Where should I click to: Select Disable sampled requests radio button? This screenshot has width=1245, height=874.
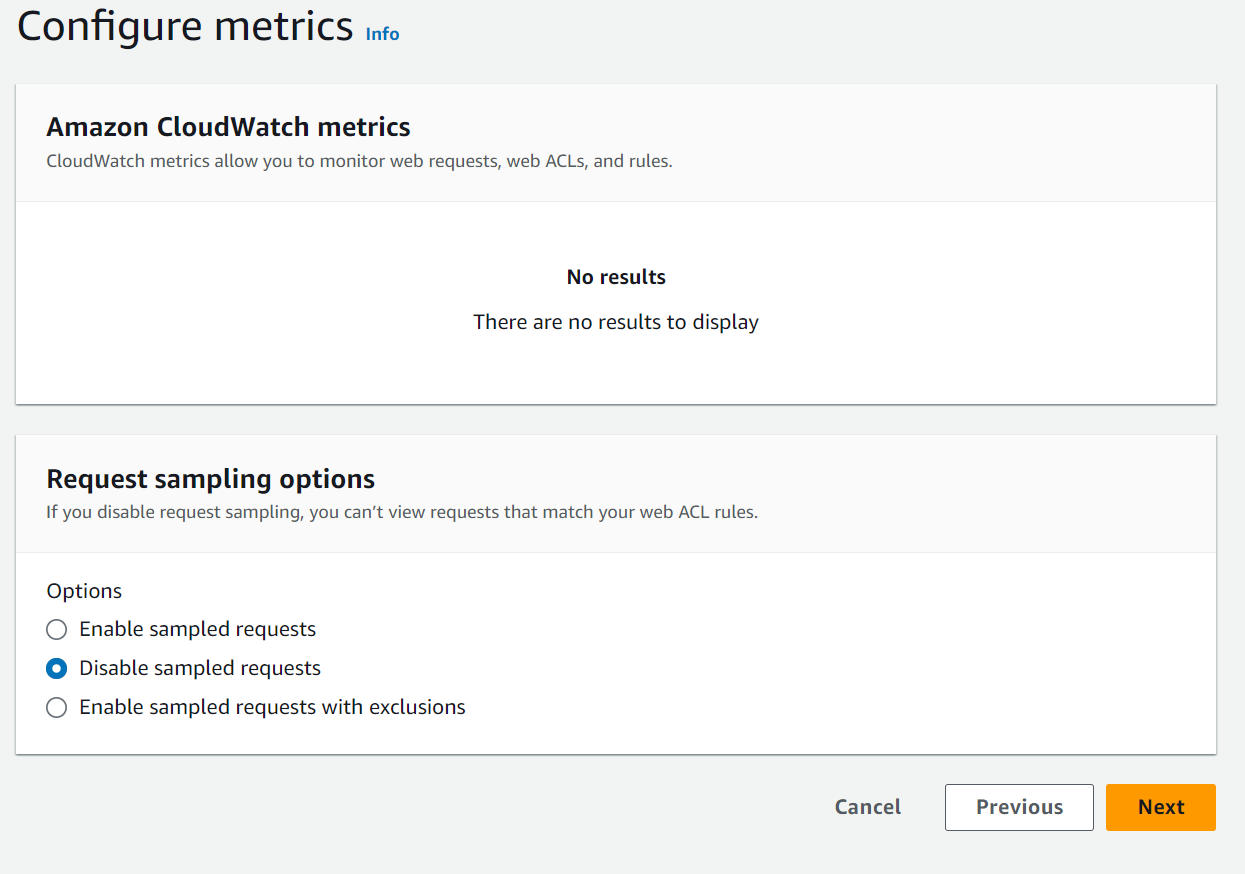pyautogui.click(x=57, y=668)
